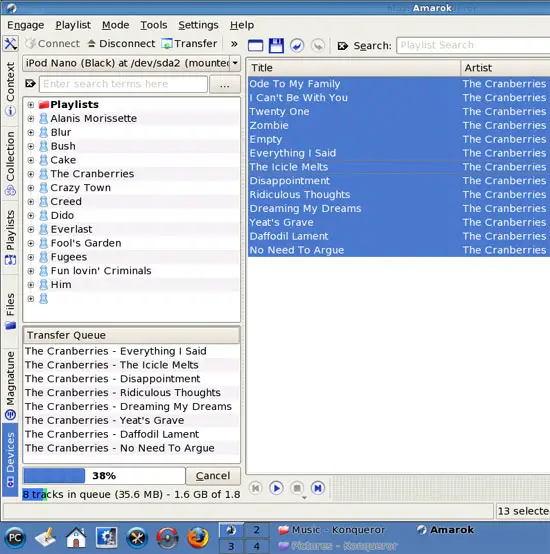This screenshot has width=550, height=554.
Task: Open the Playlist menu
Action: pos(73,25)
